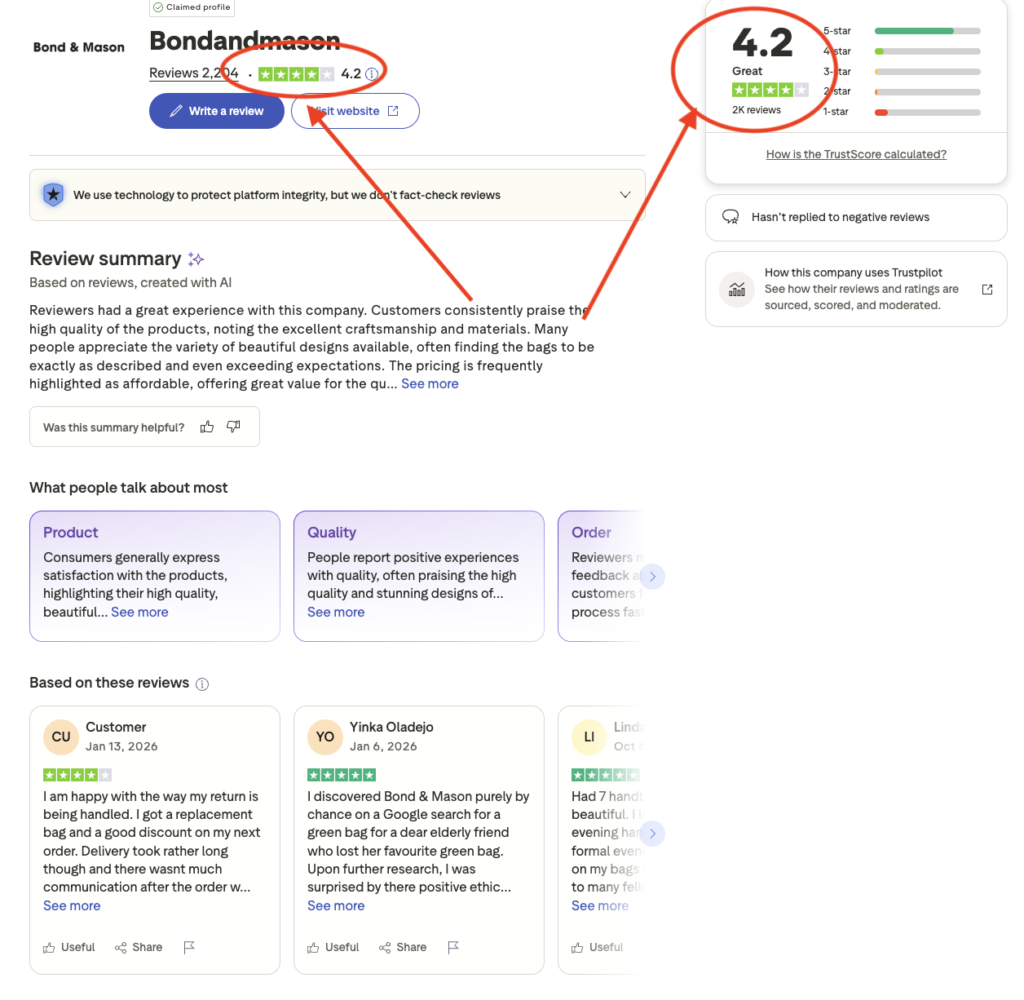This screenshot has width=1024, height=1000.
Task: Mark Yinka Oladejo's review as Useful
Action: tap(333, 947)
